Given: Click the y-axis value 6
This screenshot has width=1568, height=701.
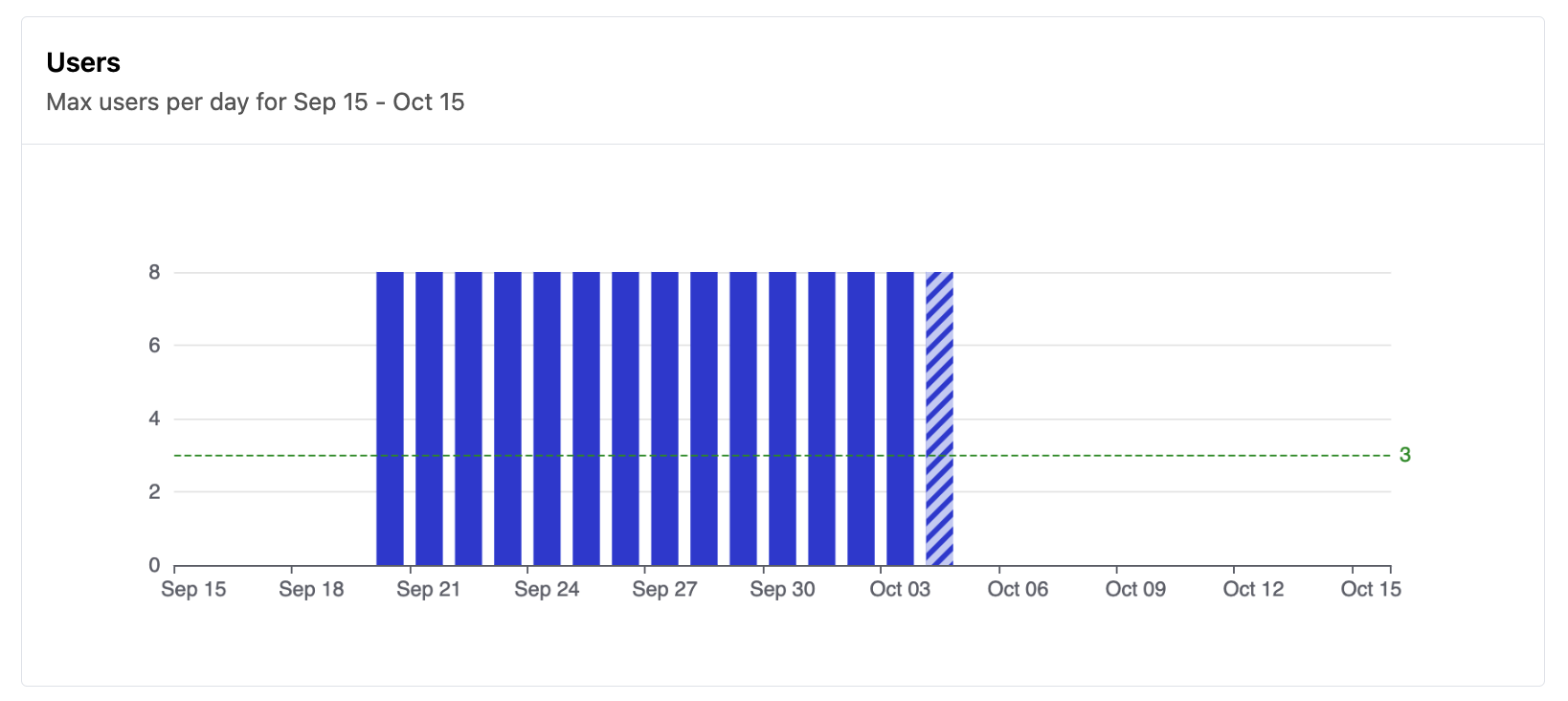Looking at the screenshot, I should pos(154,346).
